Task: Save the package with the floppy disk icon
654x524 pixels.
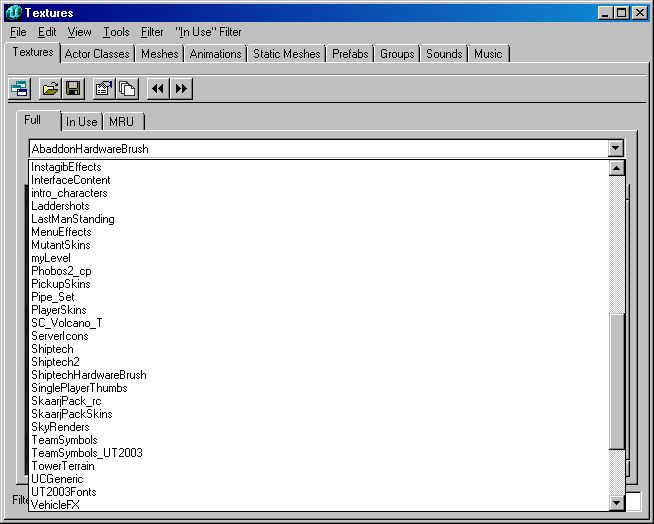Action: pos(73,88)
